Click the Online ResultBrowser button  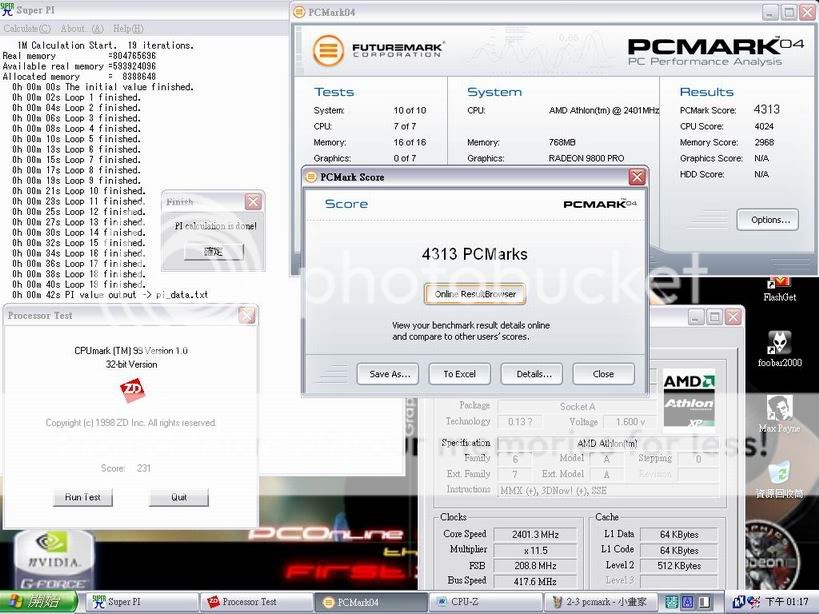[474, 294]
